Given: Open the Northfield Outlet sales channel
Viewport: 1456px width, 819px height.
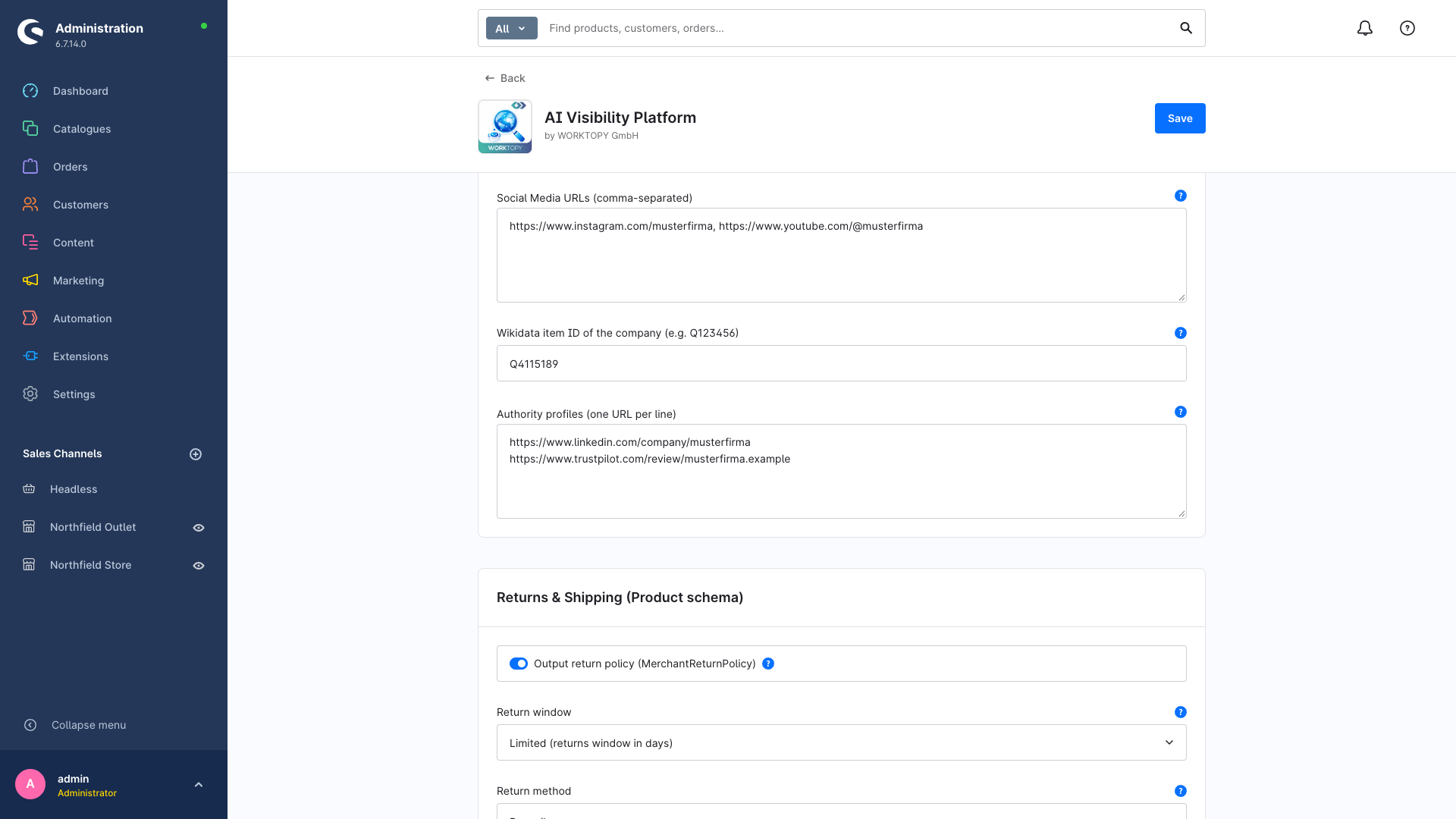Looking at the screenshot, I should click(x=93, y=527).
